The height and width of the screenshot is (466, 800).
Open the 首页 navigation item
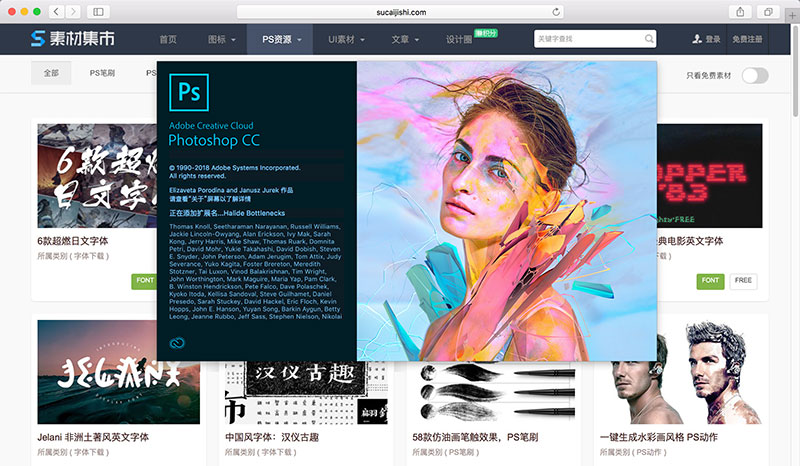coord(168,39)
